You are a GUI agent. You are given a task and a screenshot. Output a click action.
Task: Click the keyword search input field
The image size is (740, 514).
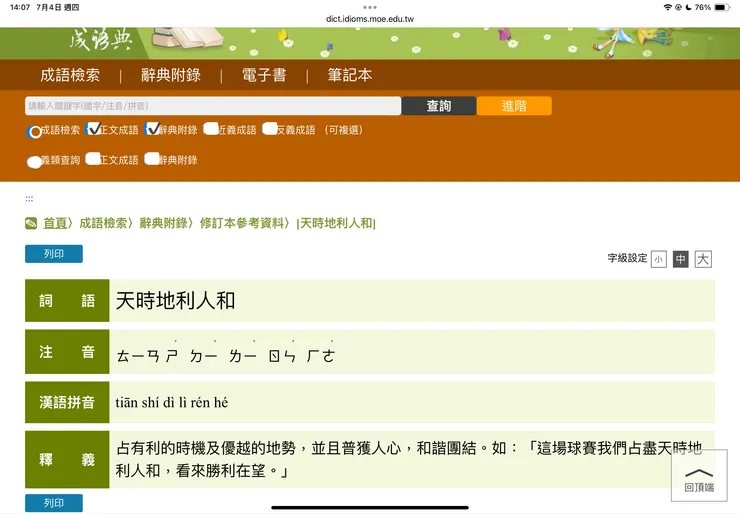point(213,106)
